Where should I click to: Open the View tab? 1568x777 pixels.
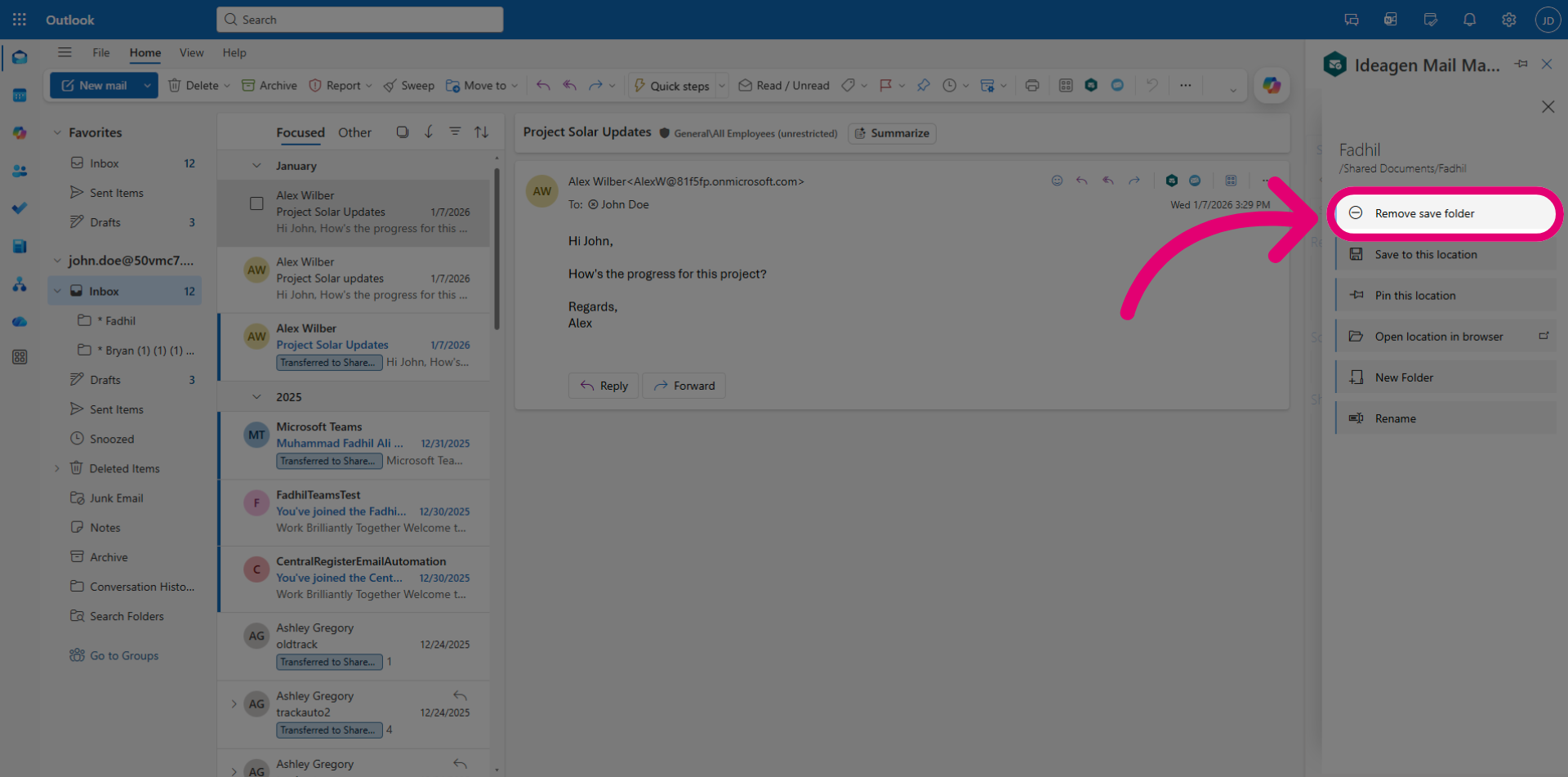coord(192,52)
